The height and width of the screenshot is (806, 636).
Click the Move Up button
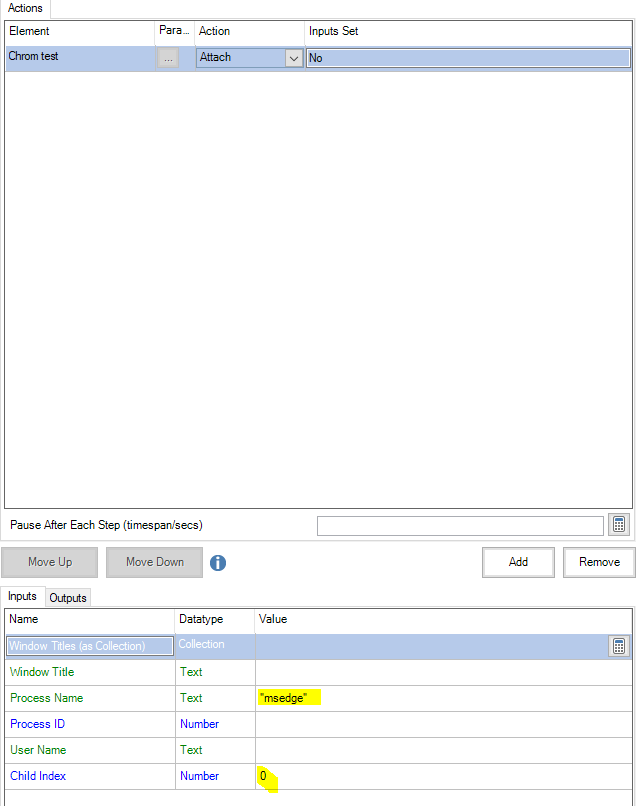pos(50,562)
